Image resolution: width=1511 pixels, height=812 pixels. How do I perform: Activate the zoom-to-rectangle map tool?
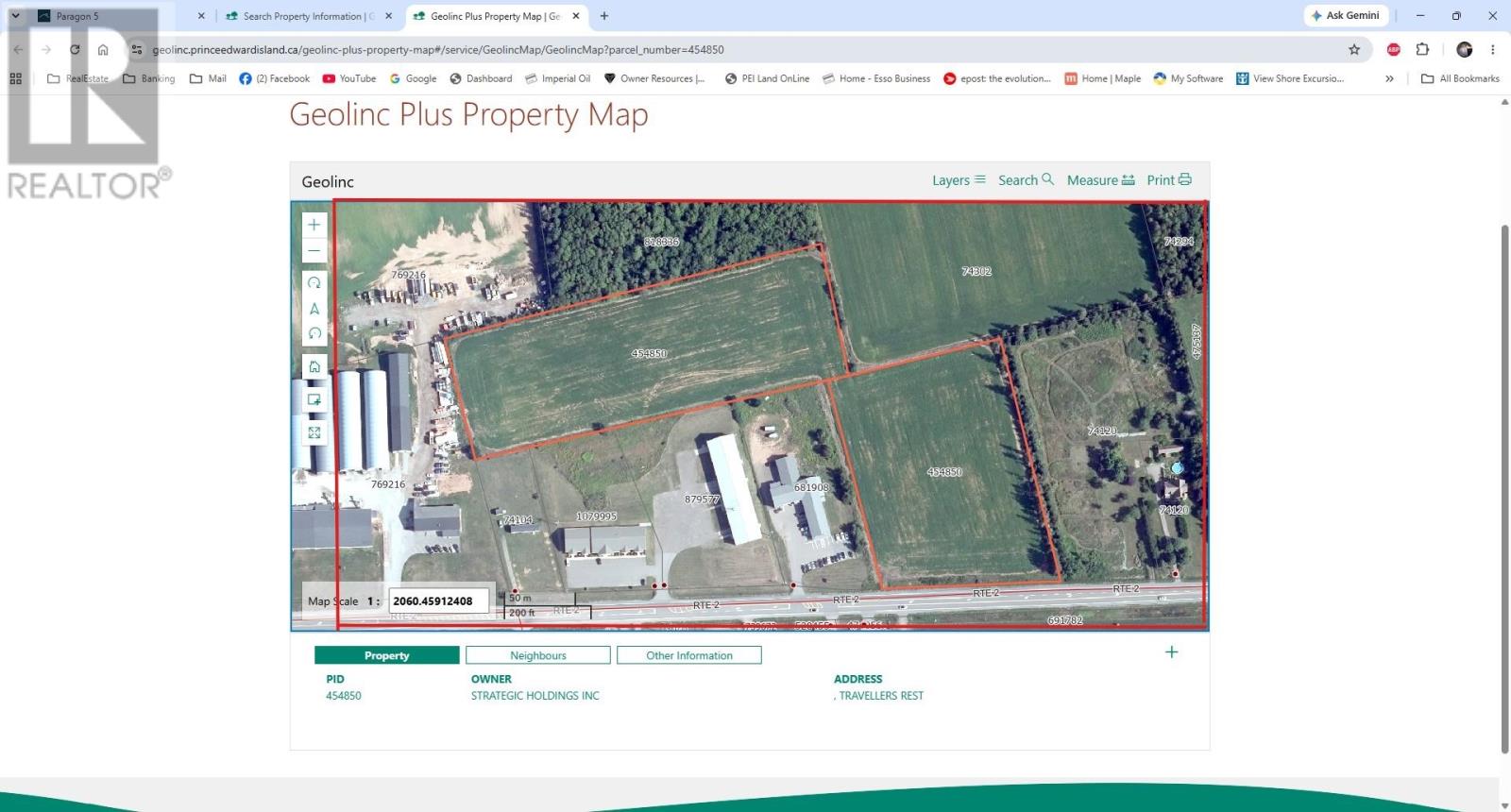(314, 399)
